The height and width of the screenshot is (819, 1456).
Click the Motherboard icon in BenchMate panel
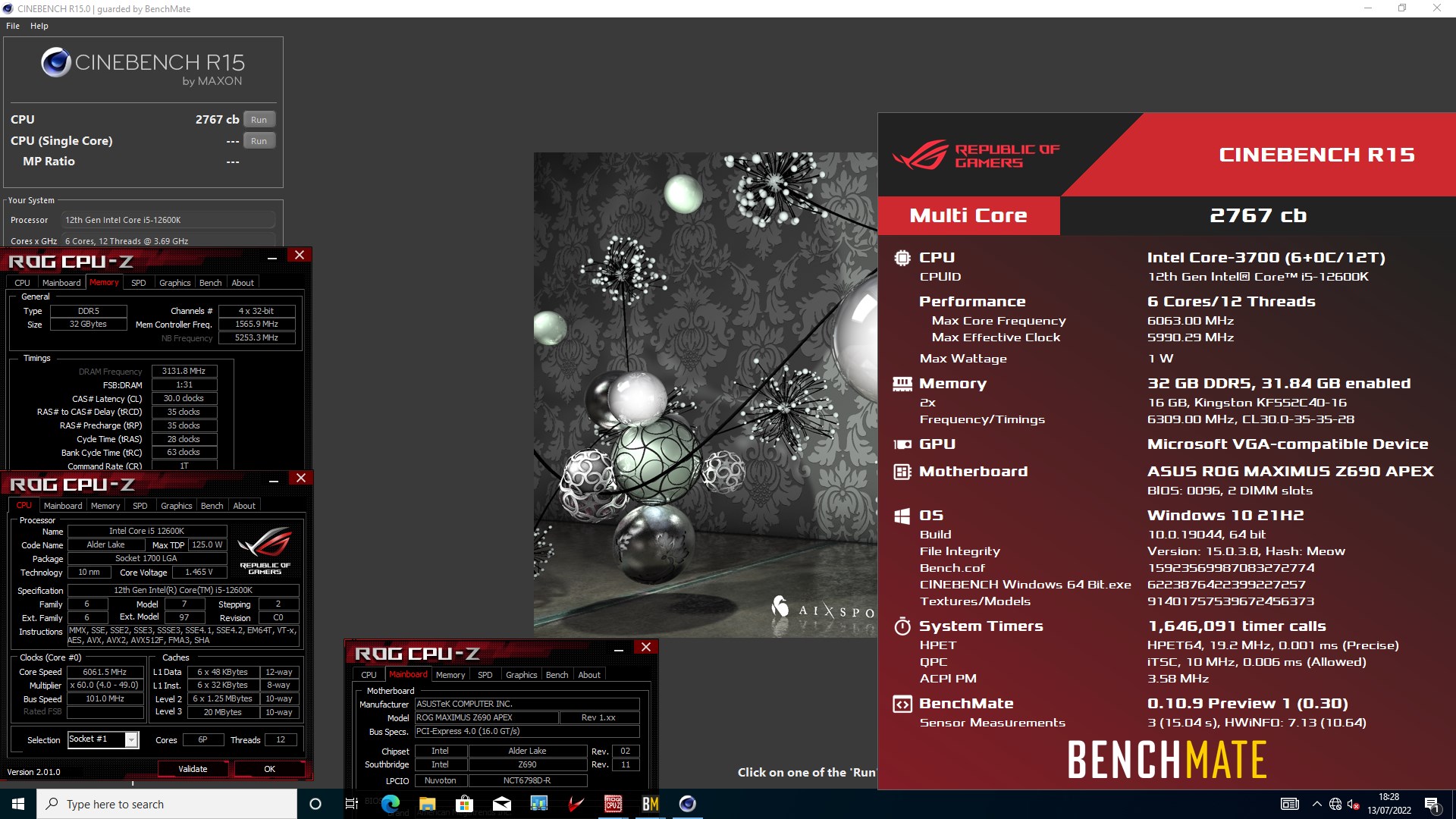902,472
